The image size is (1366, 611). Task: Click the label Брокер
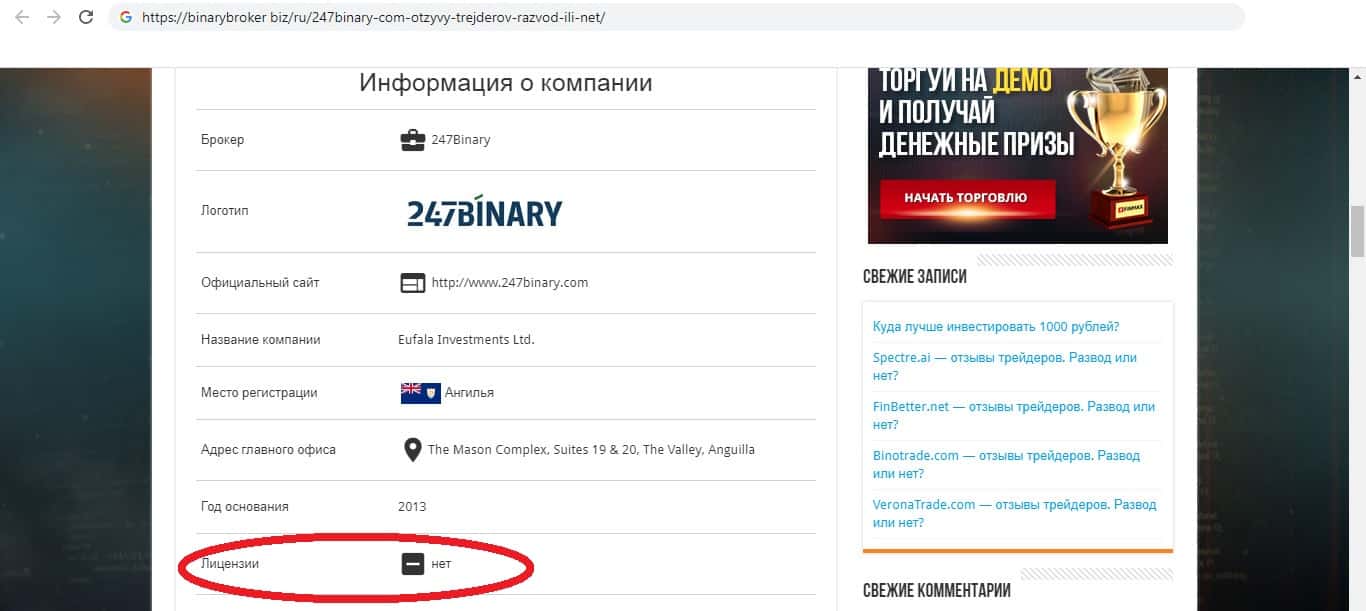(222, 140)
